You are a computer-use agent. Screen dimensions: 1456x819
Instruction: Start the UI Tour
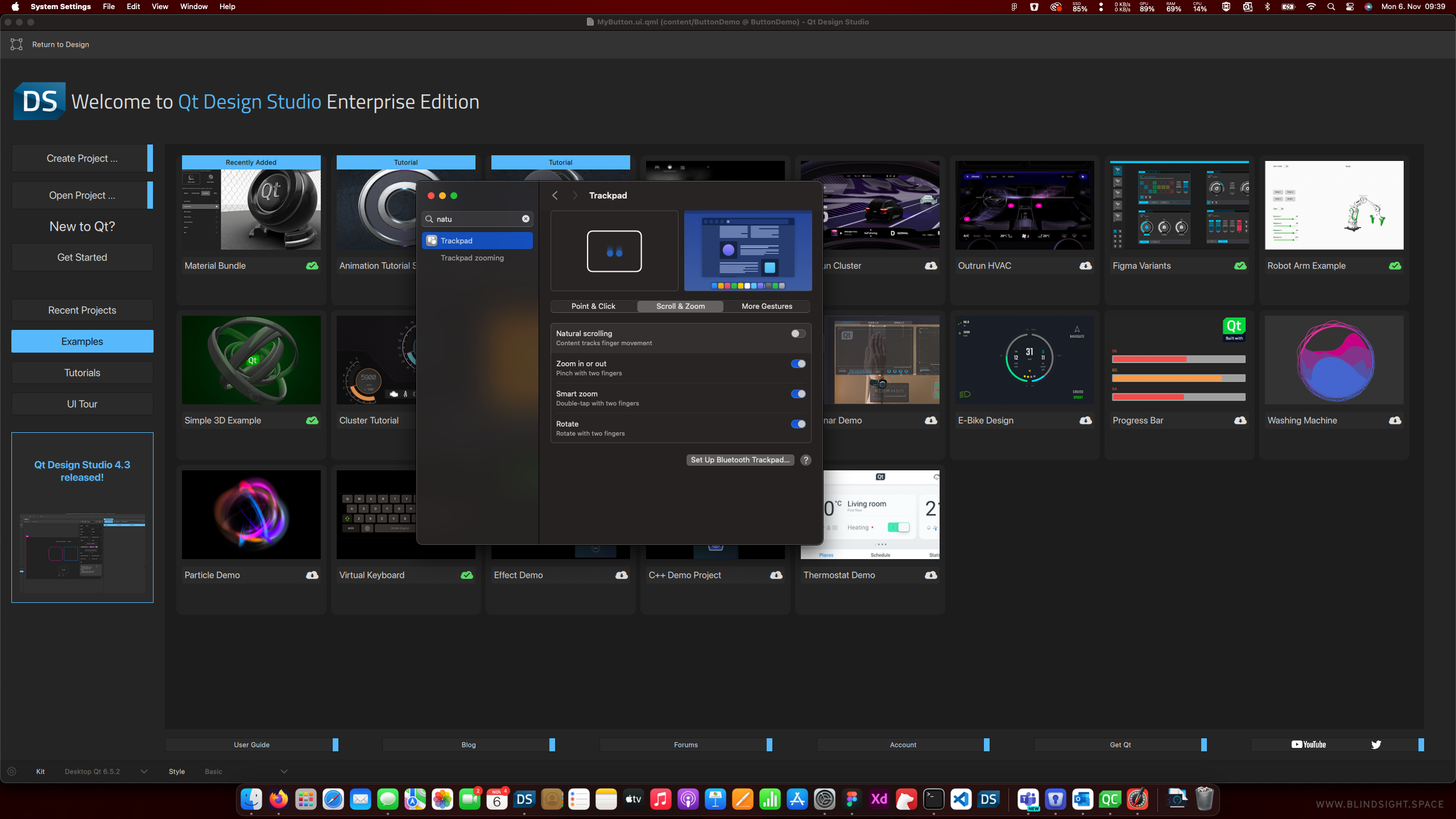click(82, 404)
